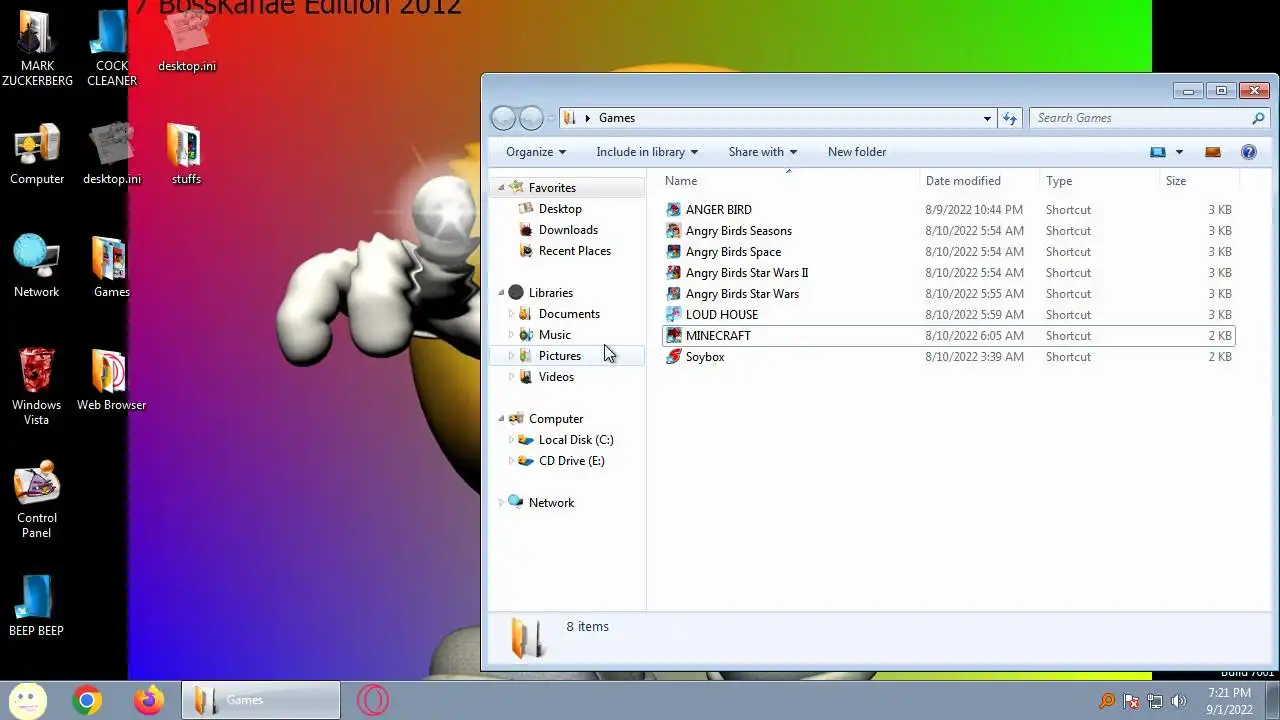This screenshot has width=1280, height=720.
Task: Click Games in the address bar path
Action: pyautogui.click(x=617, y=118)
